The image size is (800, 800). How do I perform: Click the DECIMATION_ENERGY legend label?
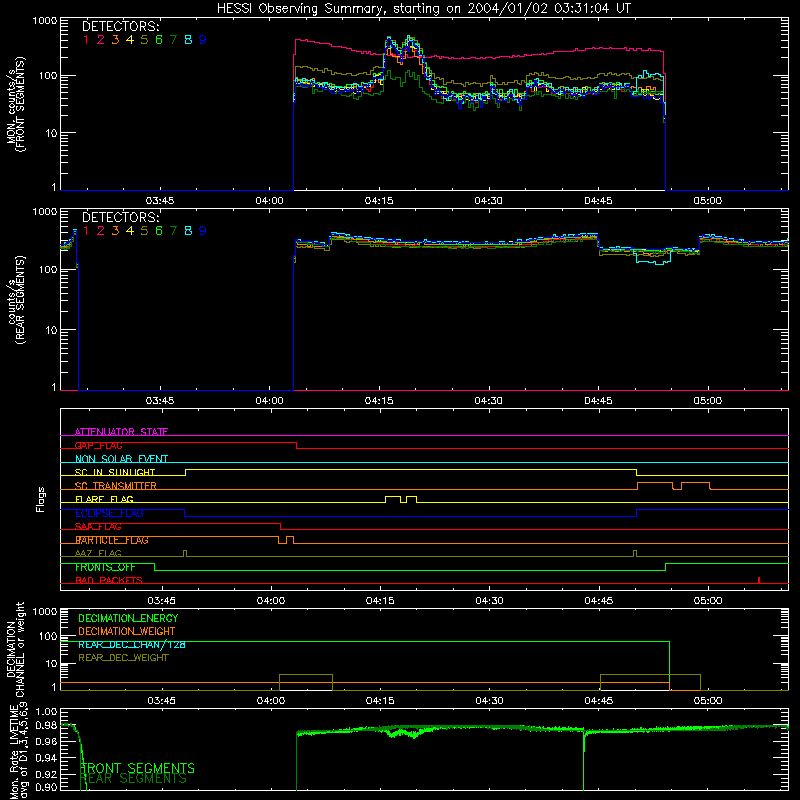(128, 618)
